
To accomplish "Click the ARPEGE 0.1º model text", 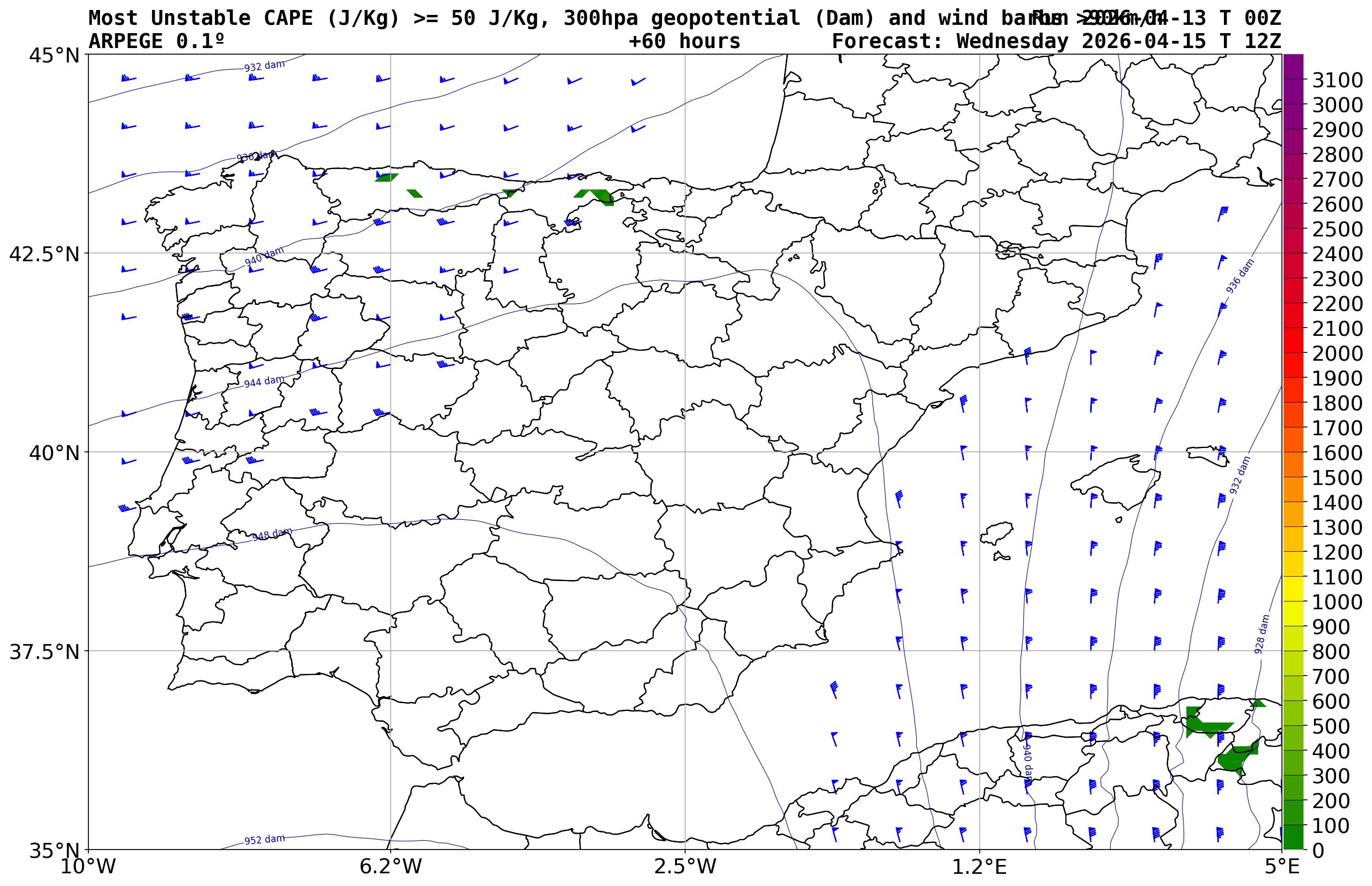I will 156,41.
